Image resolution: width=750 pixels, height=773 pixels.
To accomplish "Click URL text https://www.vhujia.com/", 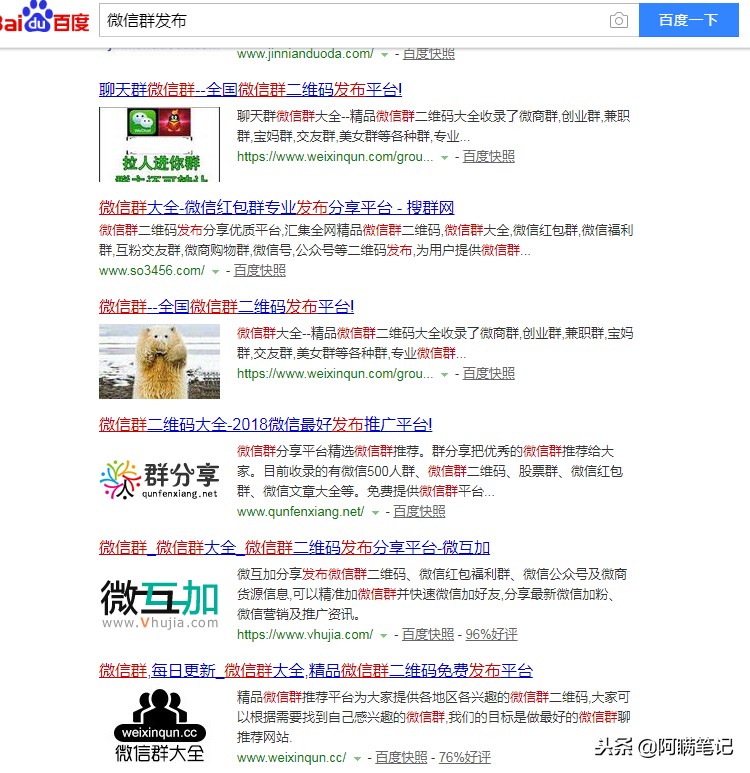I will (305, 634).
